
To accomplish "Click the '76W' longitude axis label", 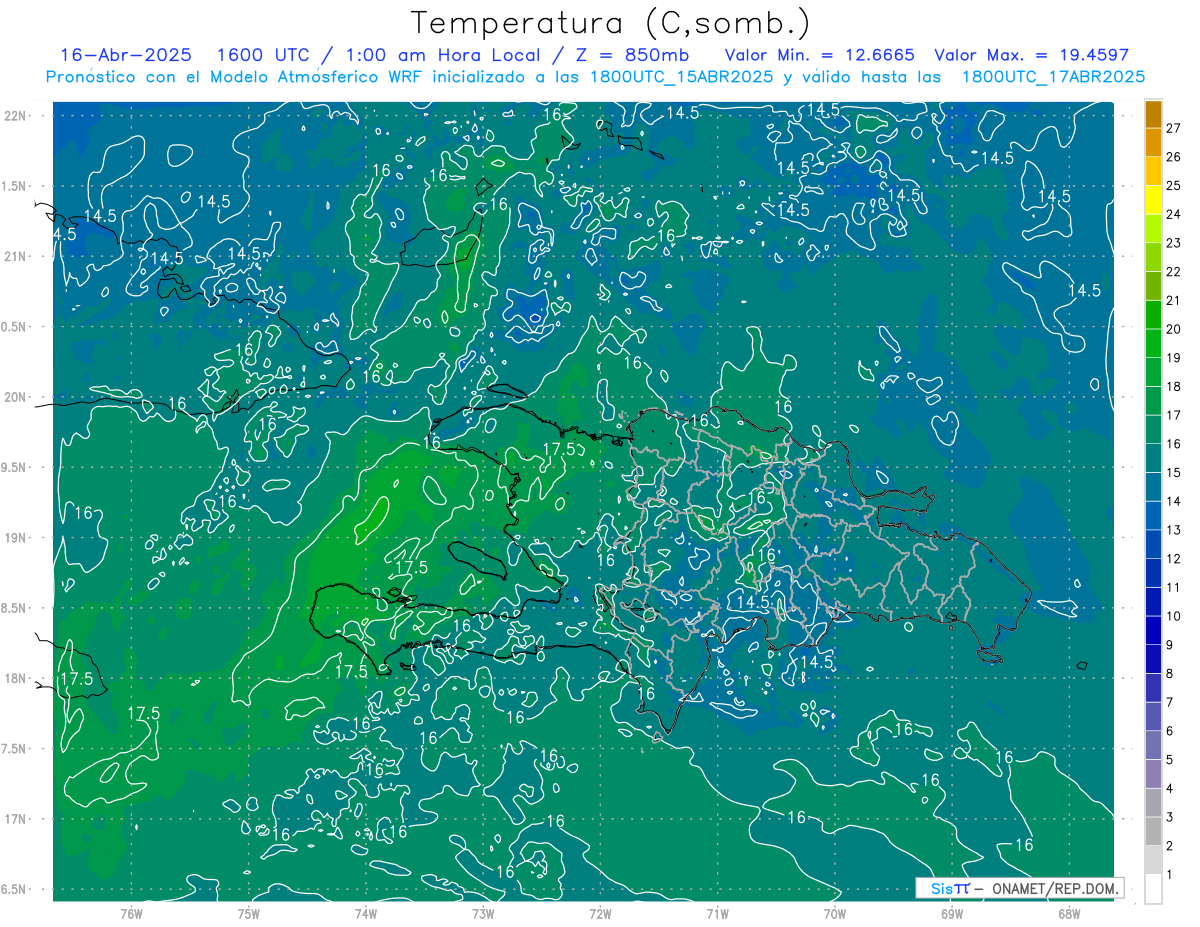I will [131, 913].
